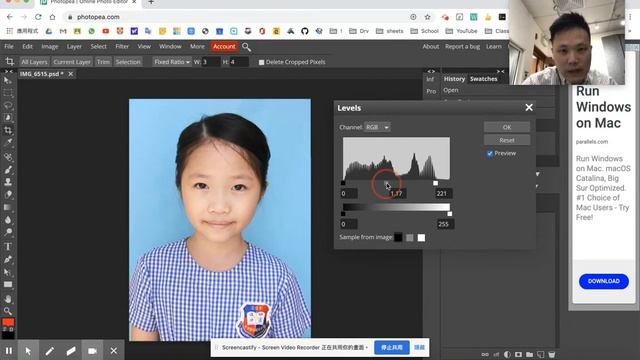
Task: Click the All Layers button
Action: pyautogui.click(x=34, y=62)
